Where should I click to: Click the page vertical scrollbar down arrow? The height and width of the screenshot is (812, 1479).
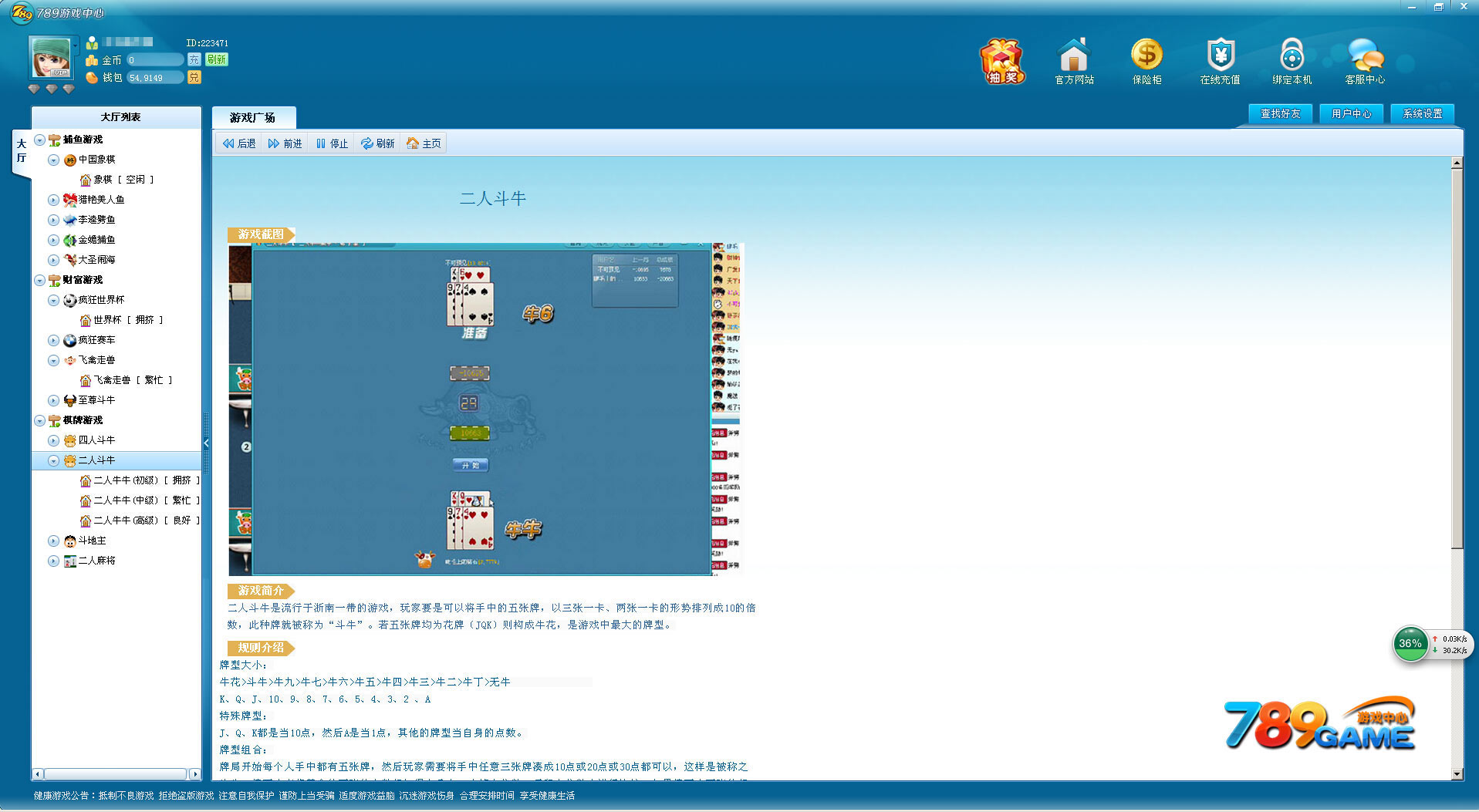point(1457,773)
